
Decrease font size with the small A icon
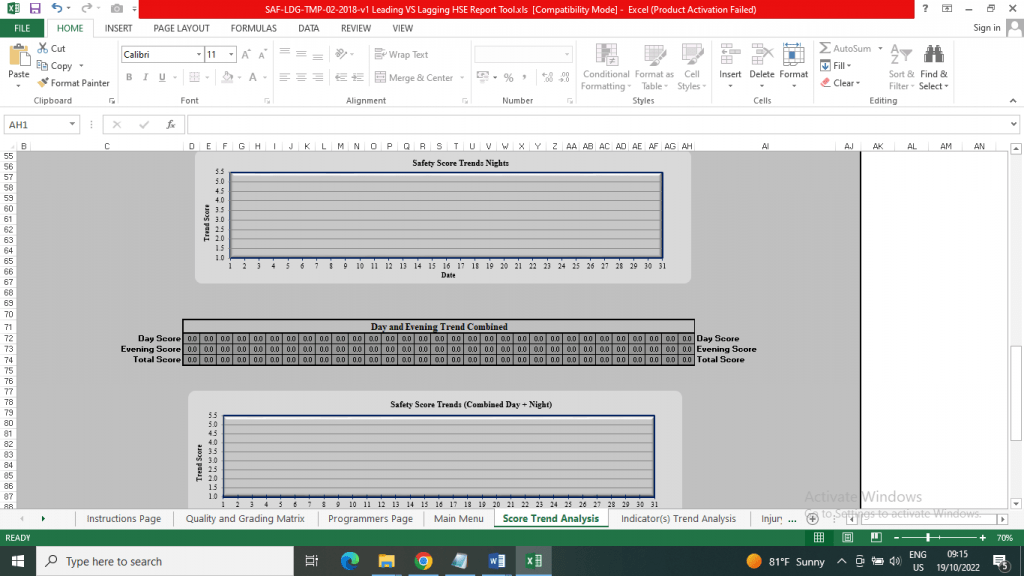coord(263,55)
